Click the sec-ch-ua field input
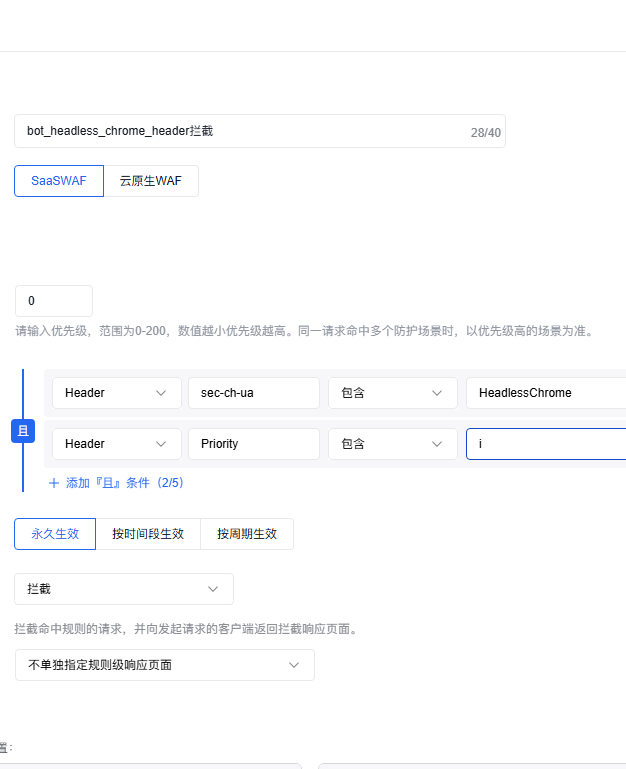The image size is (626, 769). click(x=254, y=393)
